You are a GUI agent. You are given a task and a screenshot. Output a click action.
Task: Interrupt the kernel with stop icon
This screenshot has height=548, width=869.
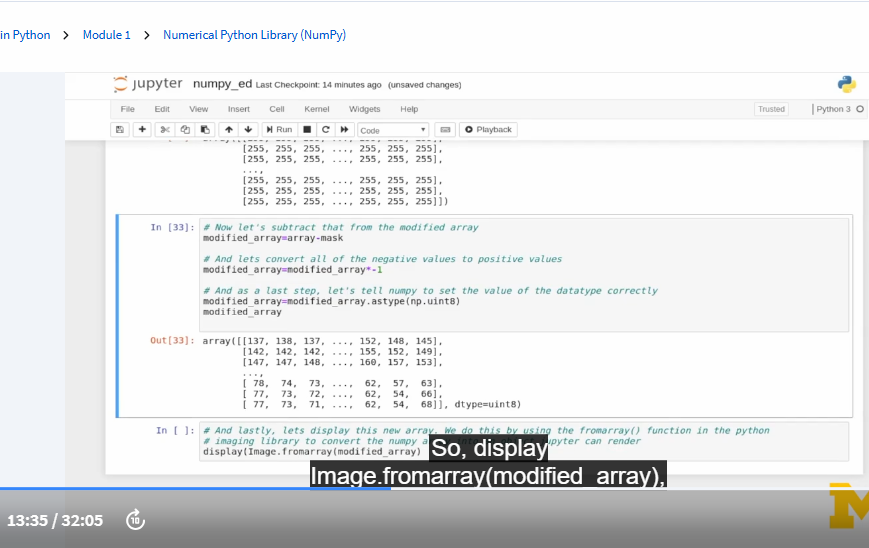coord(307,130)
